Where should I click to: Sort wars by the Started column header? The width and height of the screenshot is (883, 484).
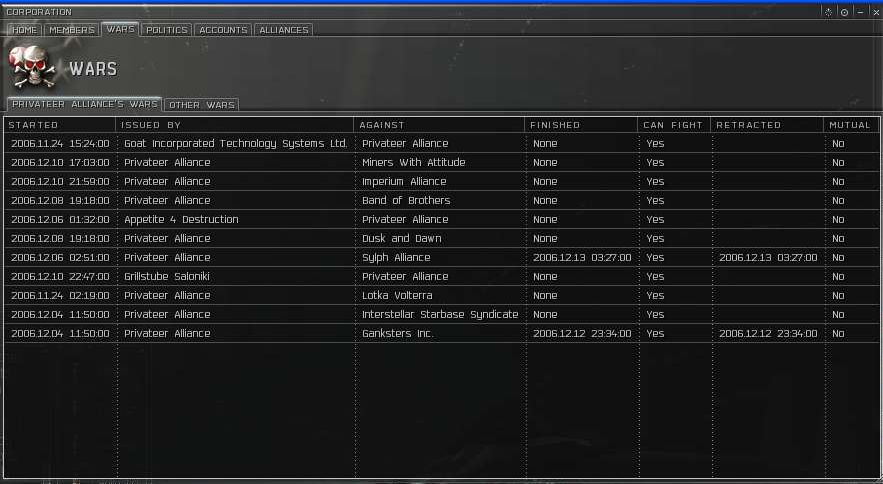point(59,125)
